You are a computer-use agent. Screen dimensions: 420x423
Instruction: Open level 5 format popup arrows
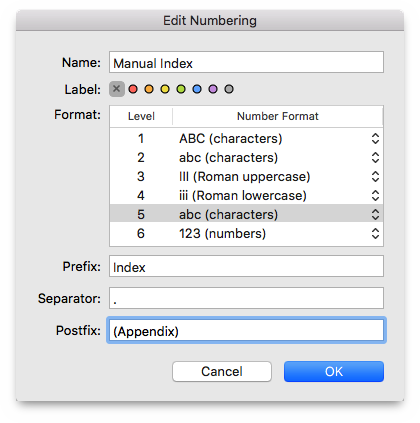[x=375, y=214]
